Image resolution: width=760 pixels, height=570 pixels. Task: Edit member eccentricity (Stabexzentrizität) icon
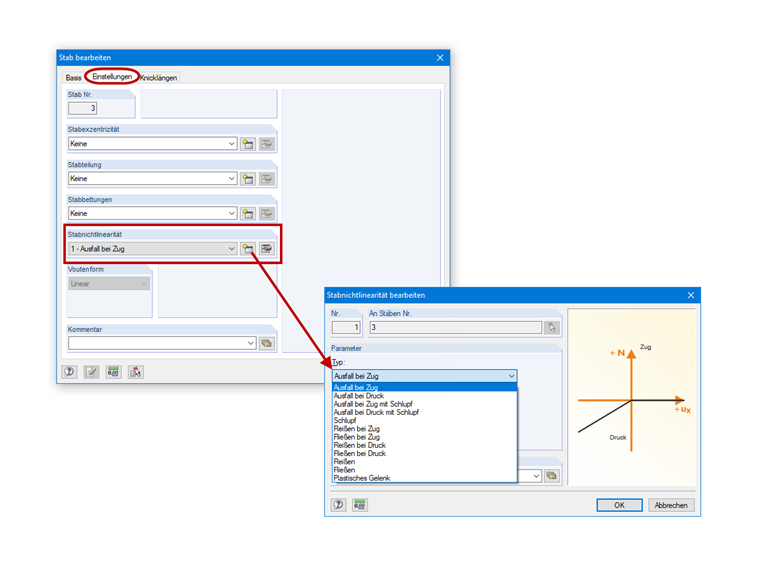click(267, 144)
